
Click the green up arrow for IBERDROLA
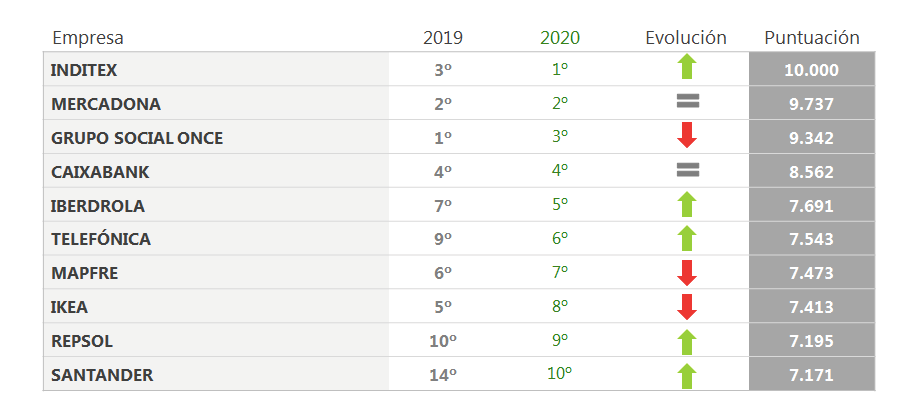click(686, 205)
